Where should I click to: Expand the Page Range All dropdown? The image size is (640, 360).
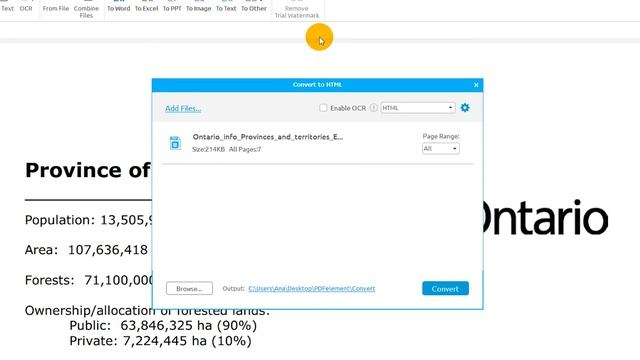coord(440,149)
